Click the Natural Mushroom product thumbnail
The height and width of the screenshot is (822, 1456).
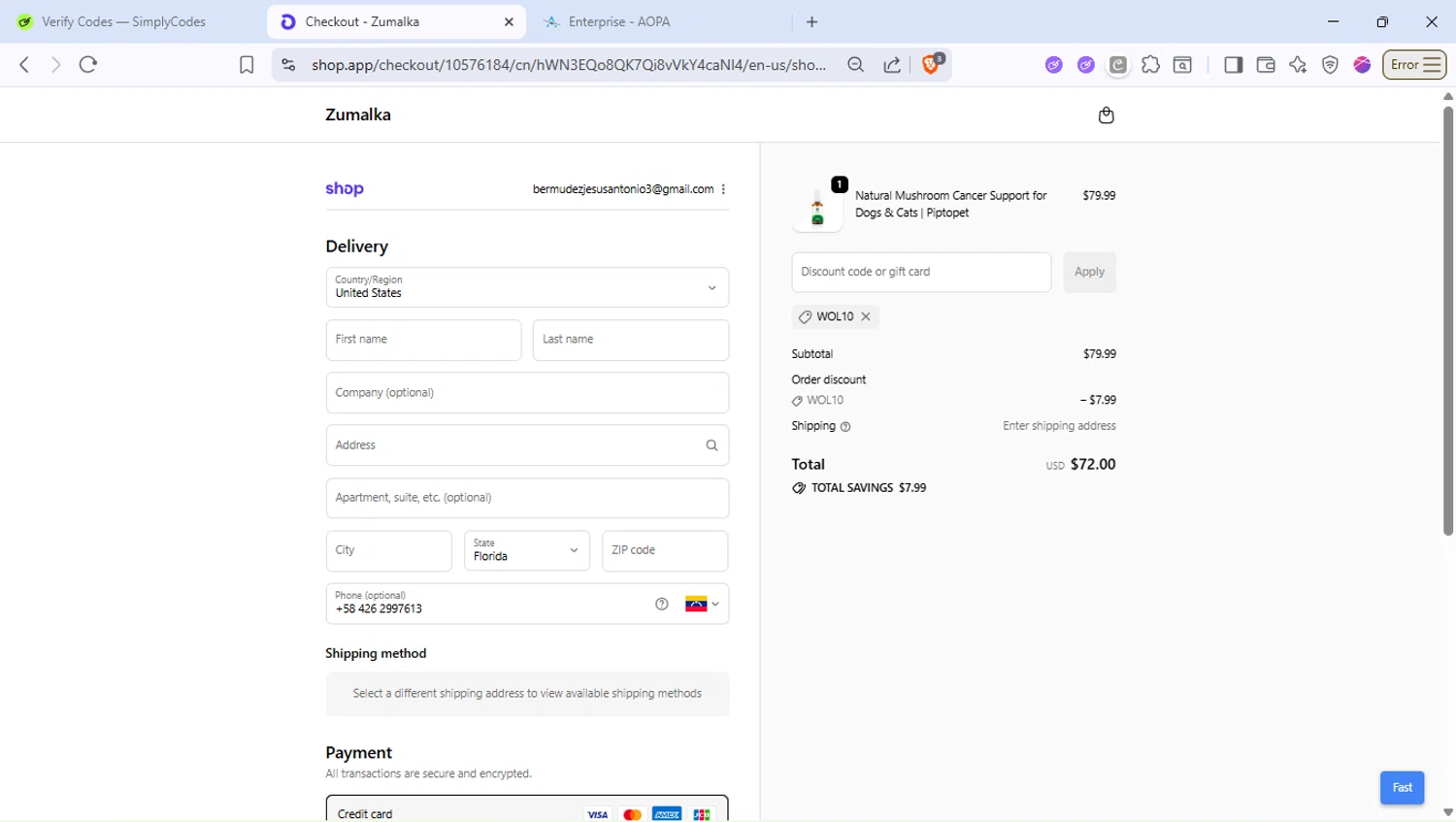pos(817,206)
